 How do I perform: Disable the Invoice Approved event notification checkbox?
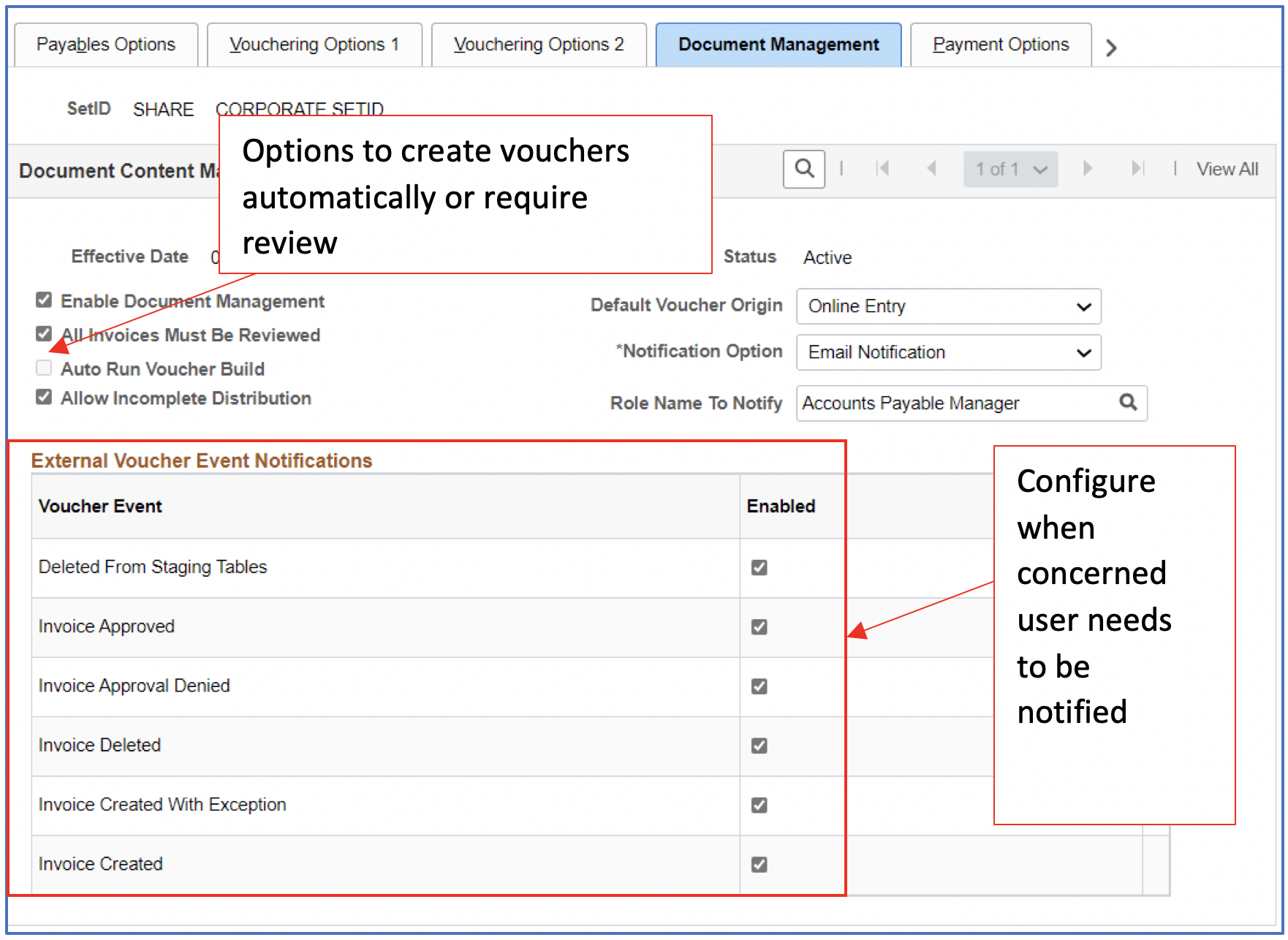pyautogui.click(x=759, y=627)
